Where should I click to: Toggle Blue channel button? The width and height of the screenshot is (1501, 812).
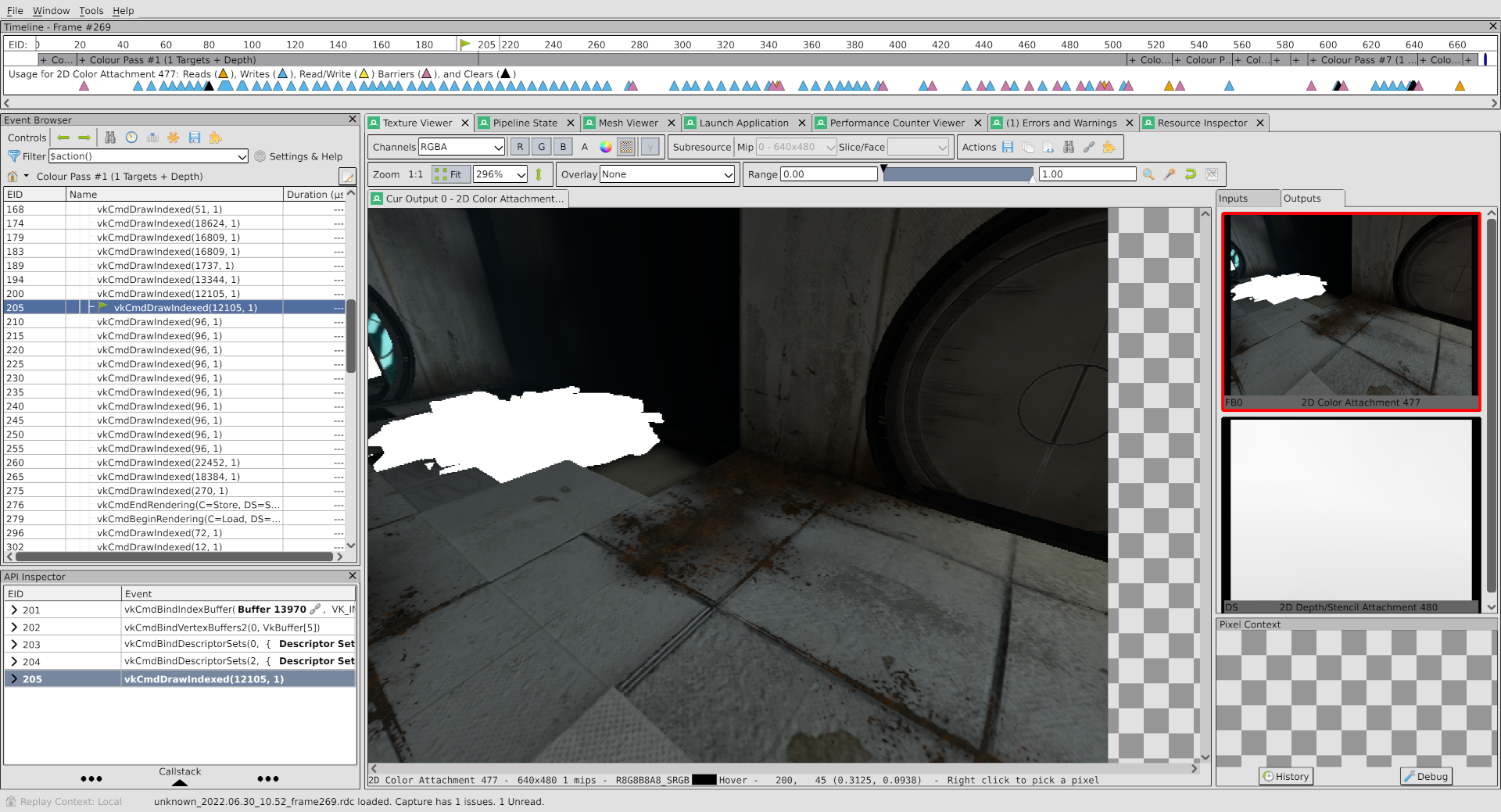563,147
